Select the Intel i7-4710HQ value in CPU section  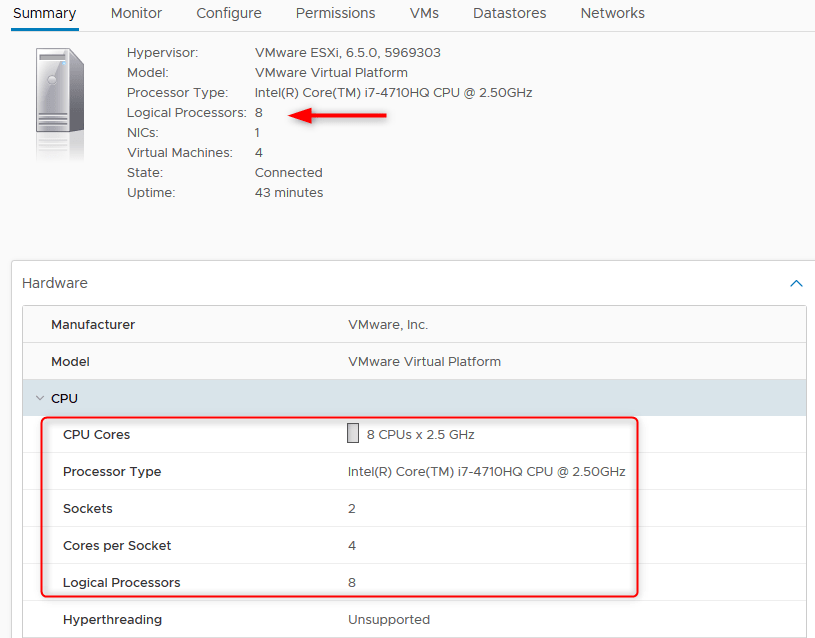click(x=487, y=472)
